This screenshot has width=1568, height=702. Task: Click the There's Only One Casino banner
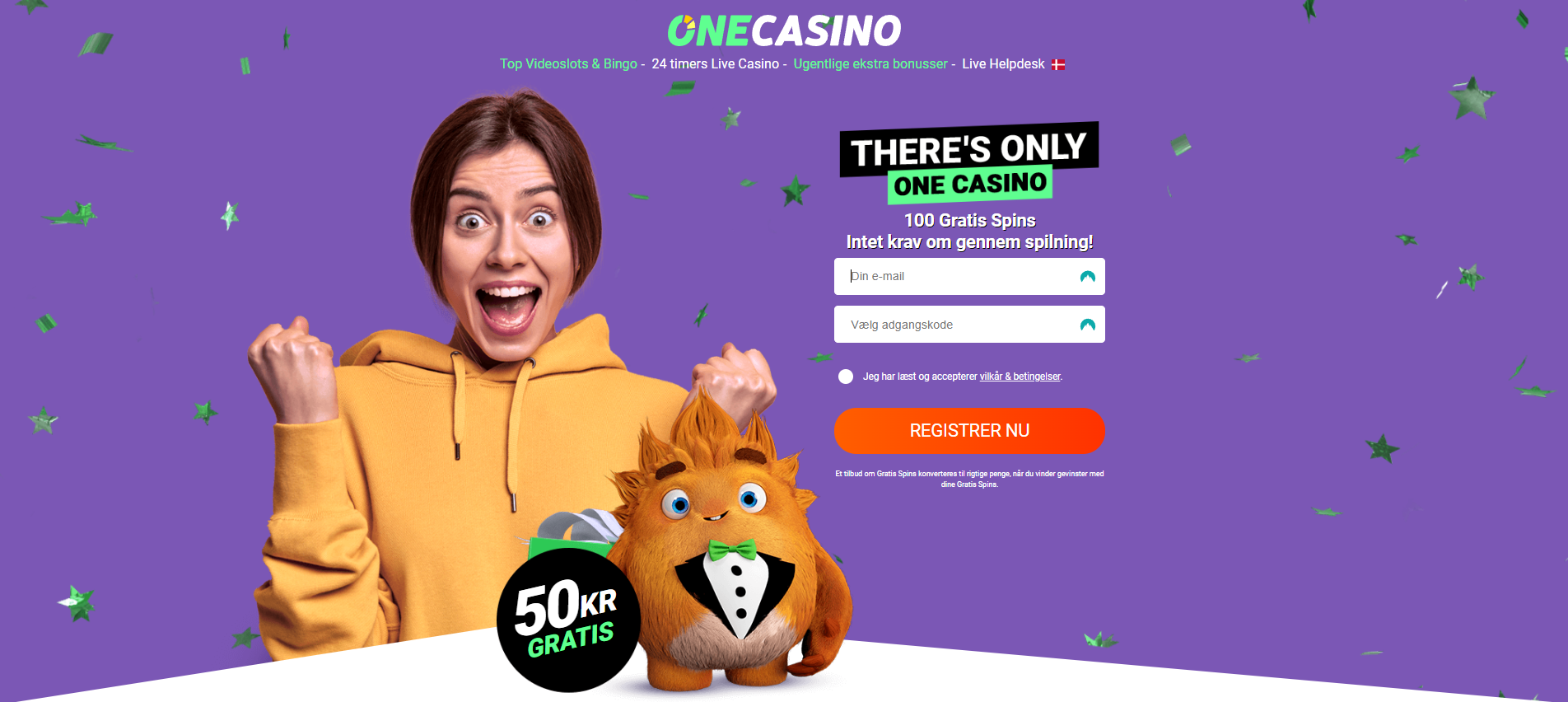tap(969, 163)
